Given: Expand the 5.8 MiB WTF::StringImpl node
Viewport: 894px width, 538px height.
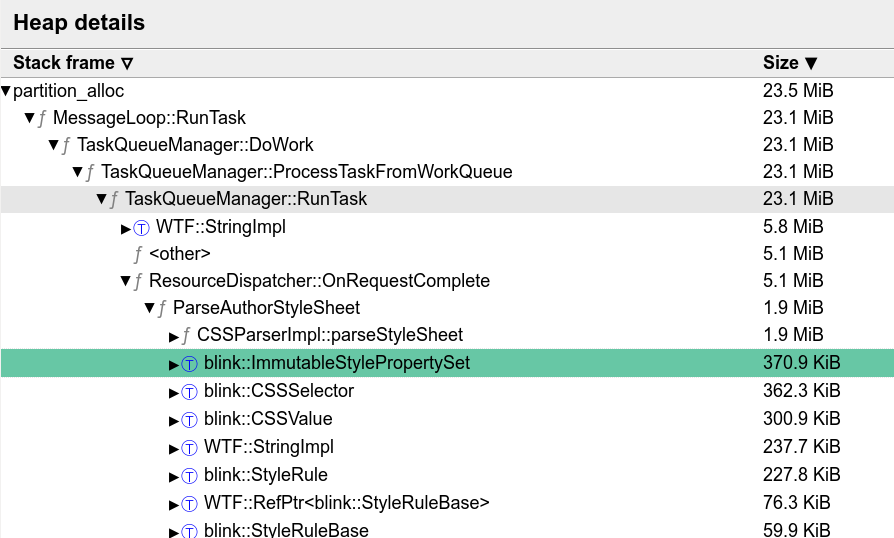Looking at the screenshot, I should (x=126, y=229).
